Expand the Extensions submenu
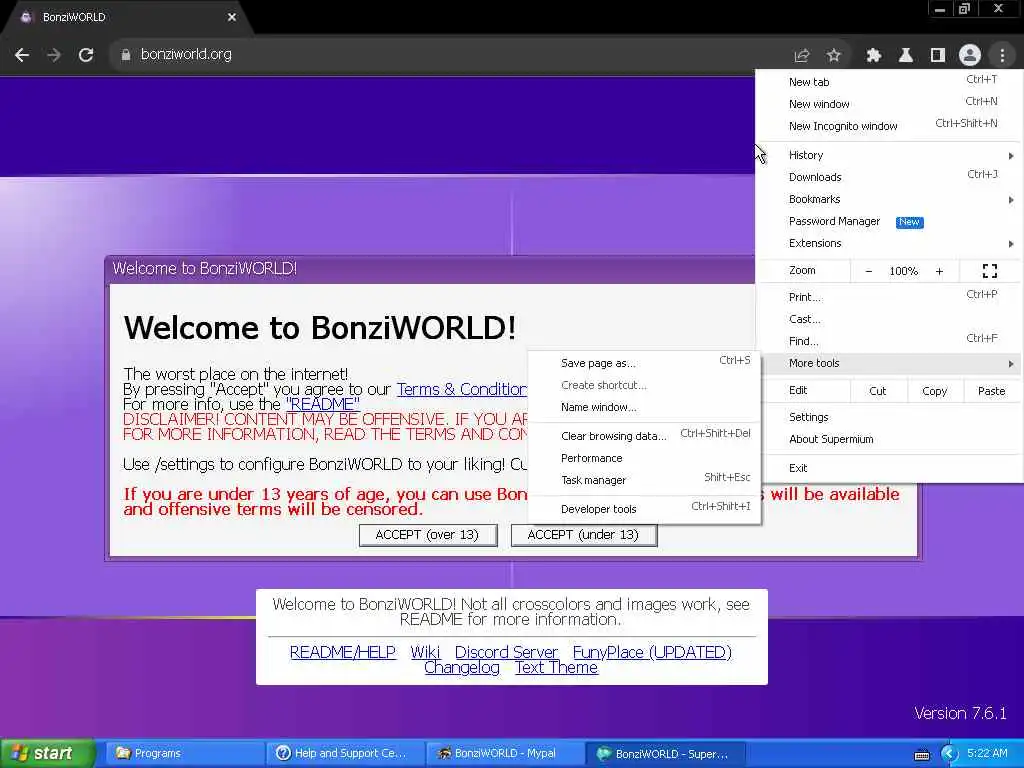 (x=889, y=244)
